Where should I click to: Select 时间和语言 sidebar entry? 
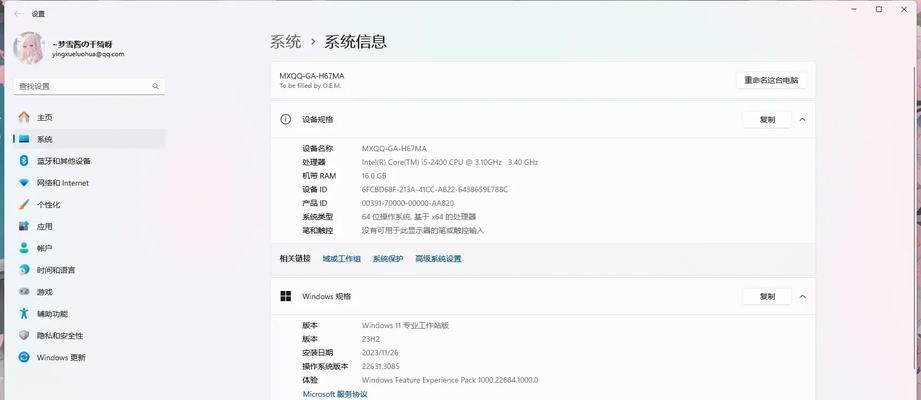coord(89,270)
